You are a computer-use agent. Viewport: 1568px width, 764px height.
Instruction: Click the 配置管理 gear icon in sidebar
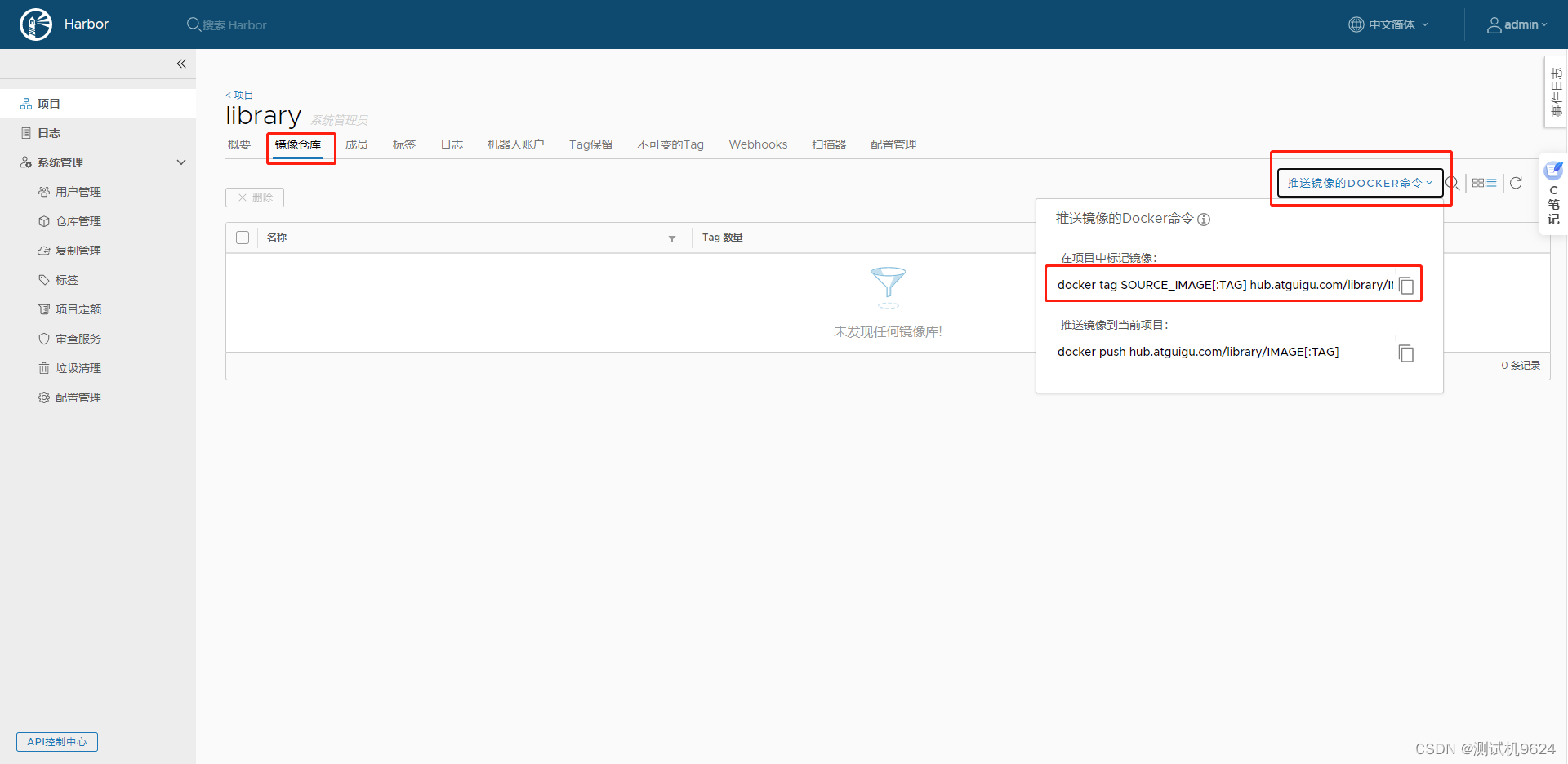coord(44,398)
